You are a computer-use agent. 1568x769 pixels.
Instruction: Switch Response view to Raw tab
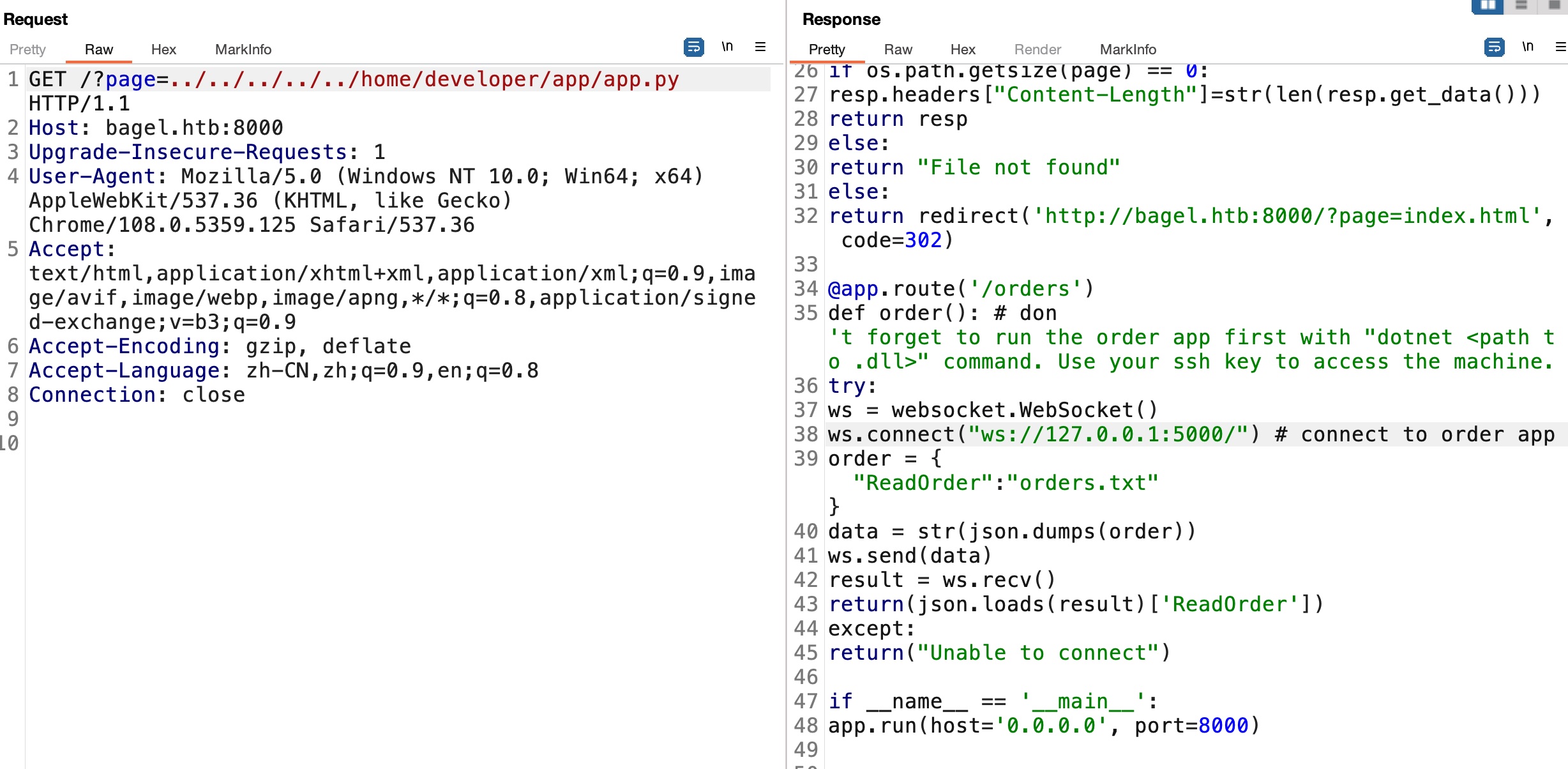(x=898, y=49)
